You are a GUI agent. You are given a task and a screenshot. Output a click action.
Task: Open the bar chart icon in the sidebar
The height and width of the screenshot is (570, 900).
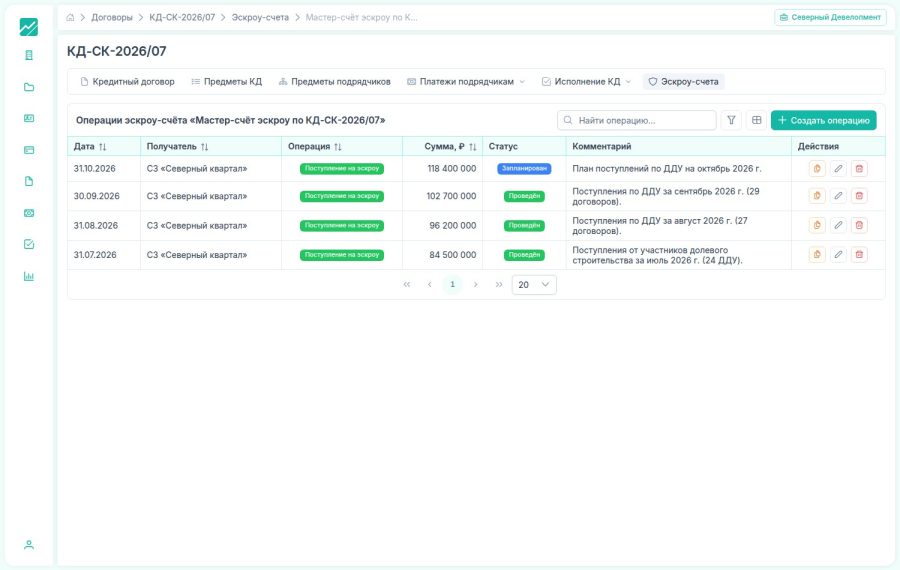coord(29,276)
